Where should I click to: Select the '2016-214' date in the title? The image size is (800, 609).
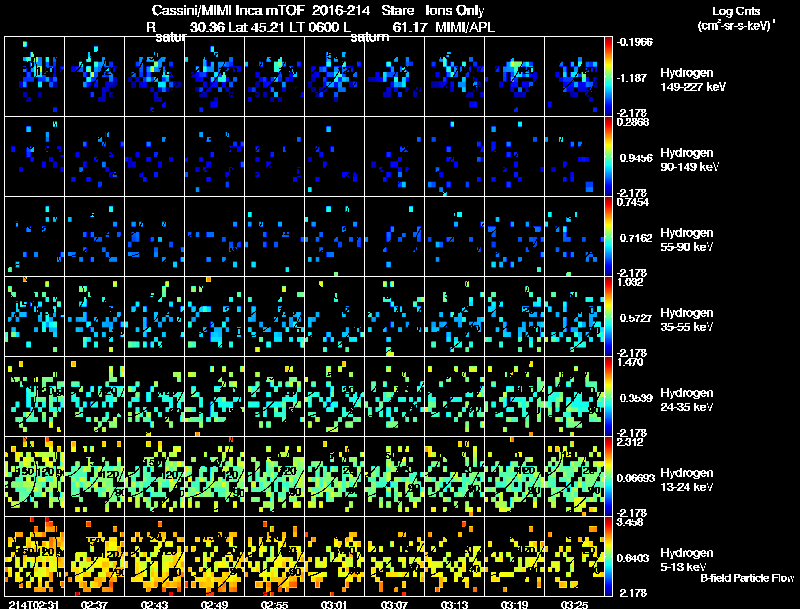[340, 11]
